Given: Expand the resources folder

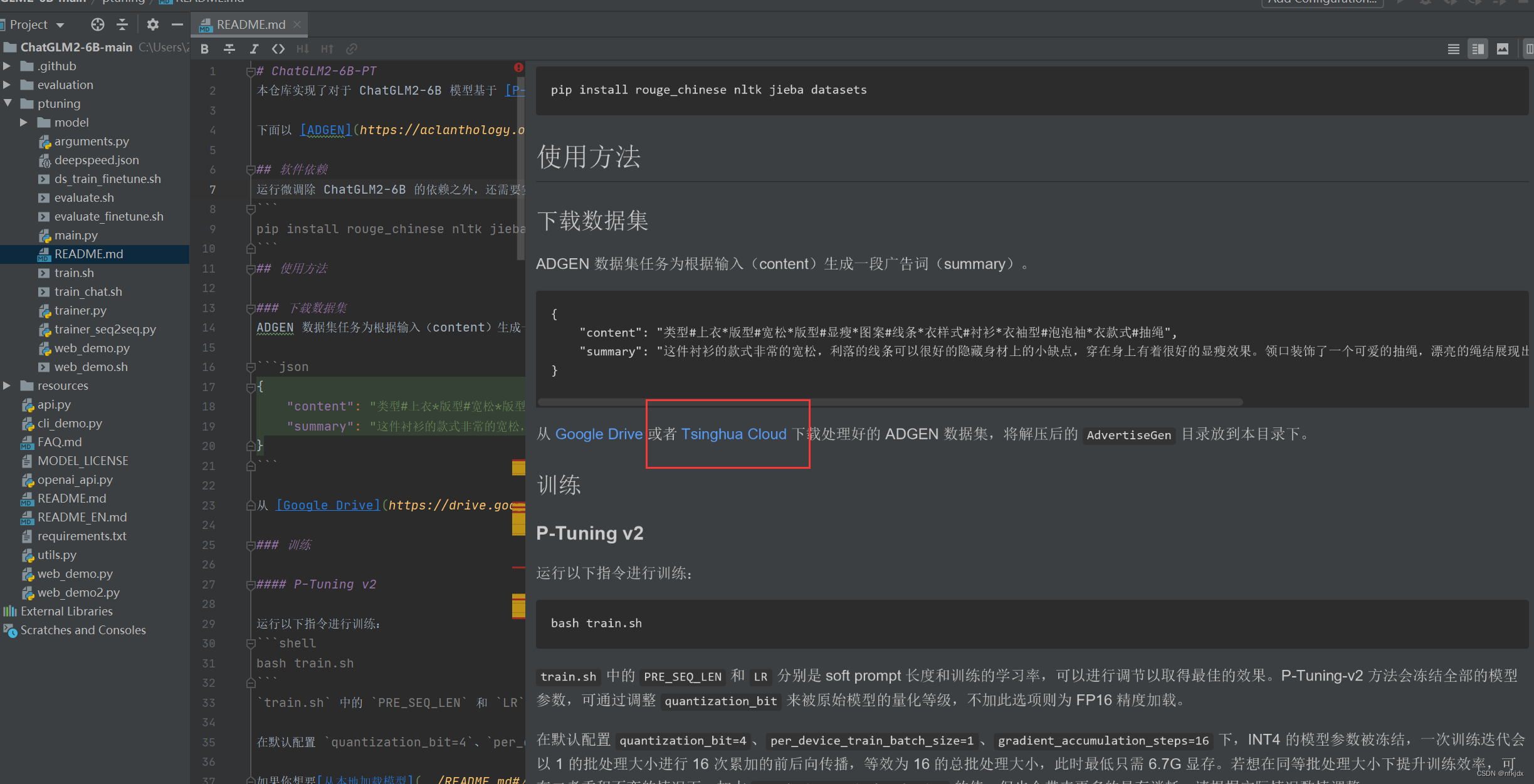Looking at the screenshot, I should pos(7,385).
